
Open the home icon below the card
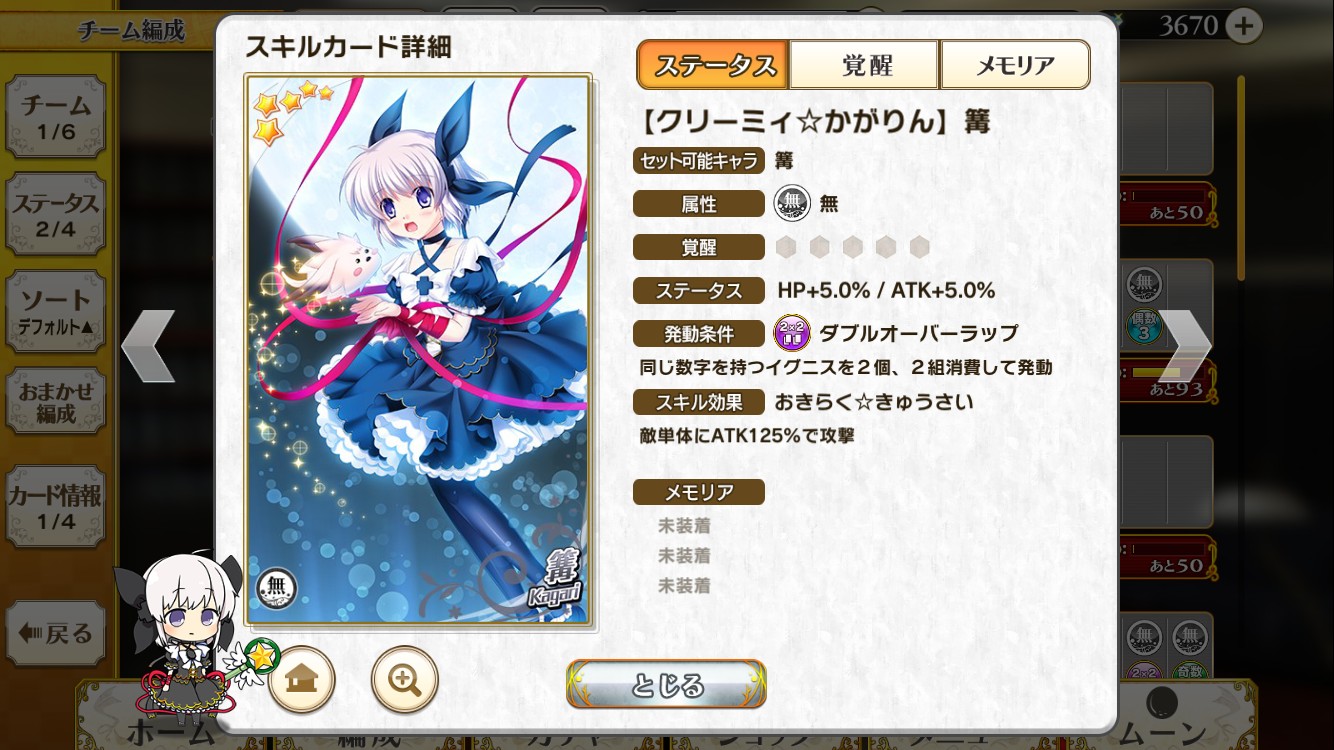tap(301, 680)
